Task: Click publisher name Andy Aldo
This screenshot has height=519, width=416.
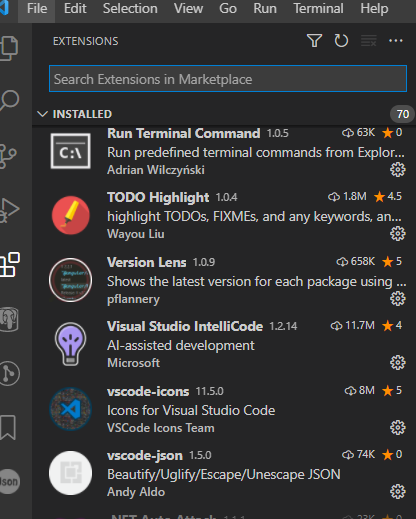Action: 136,492
